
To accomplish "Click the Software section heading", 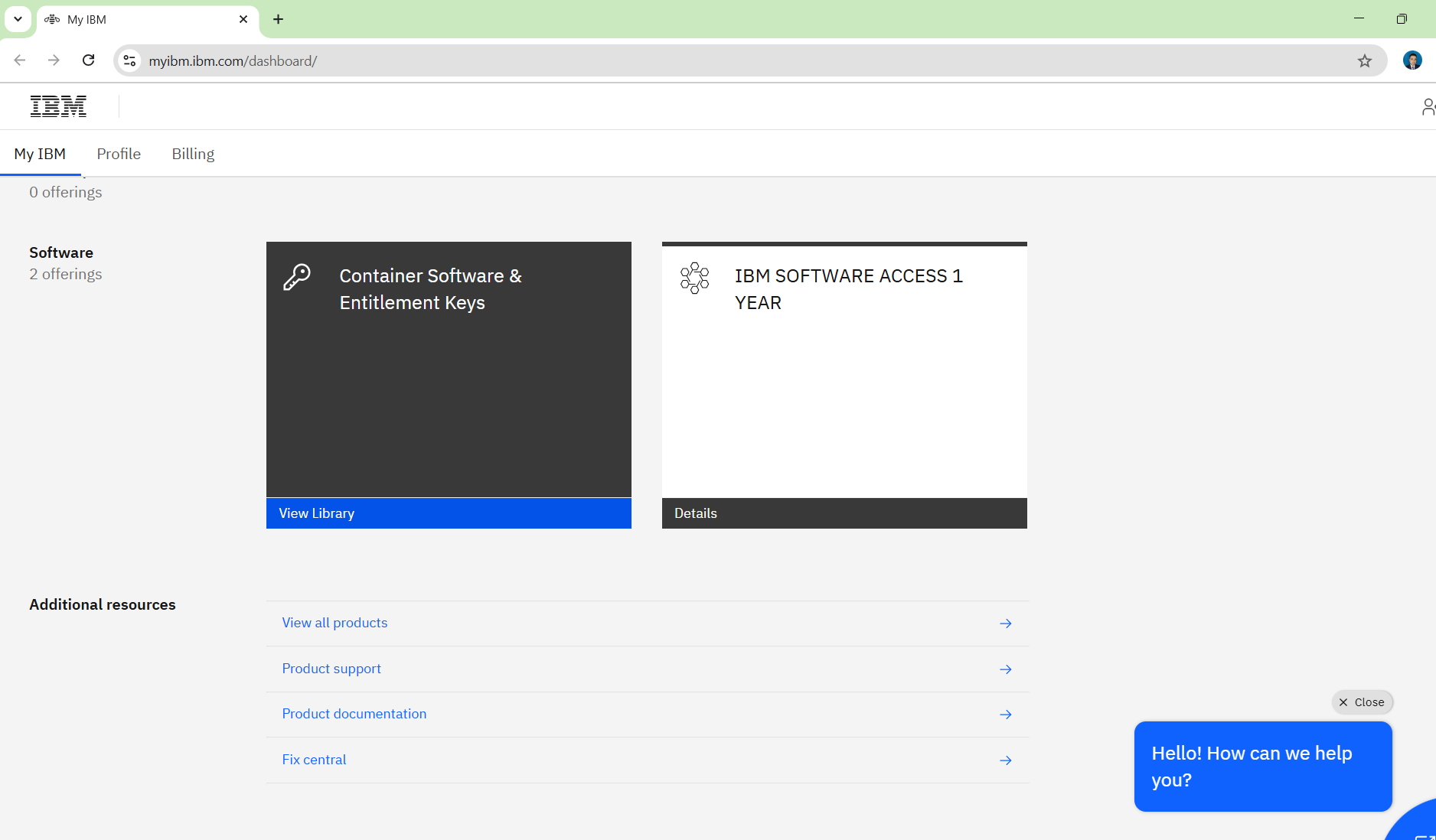I will click(61, 252).
